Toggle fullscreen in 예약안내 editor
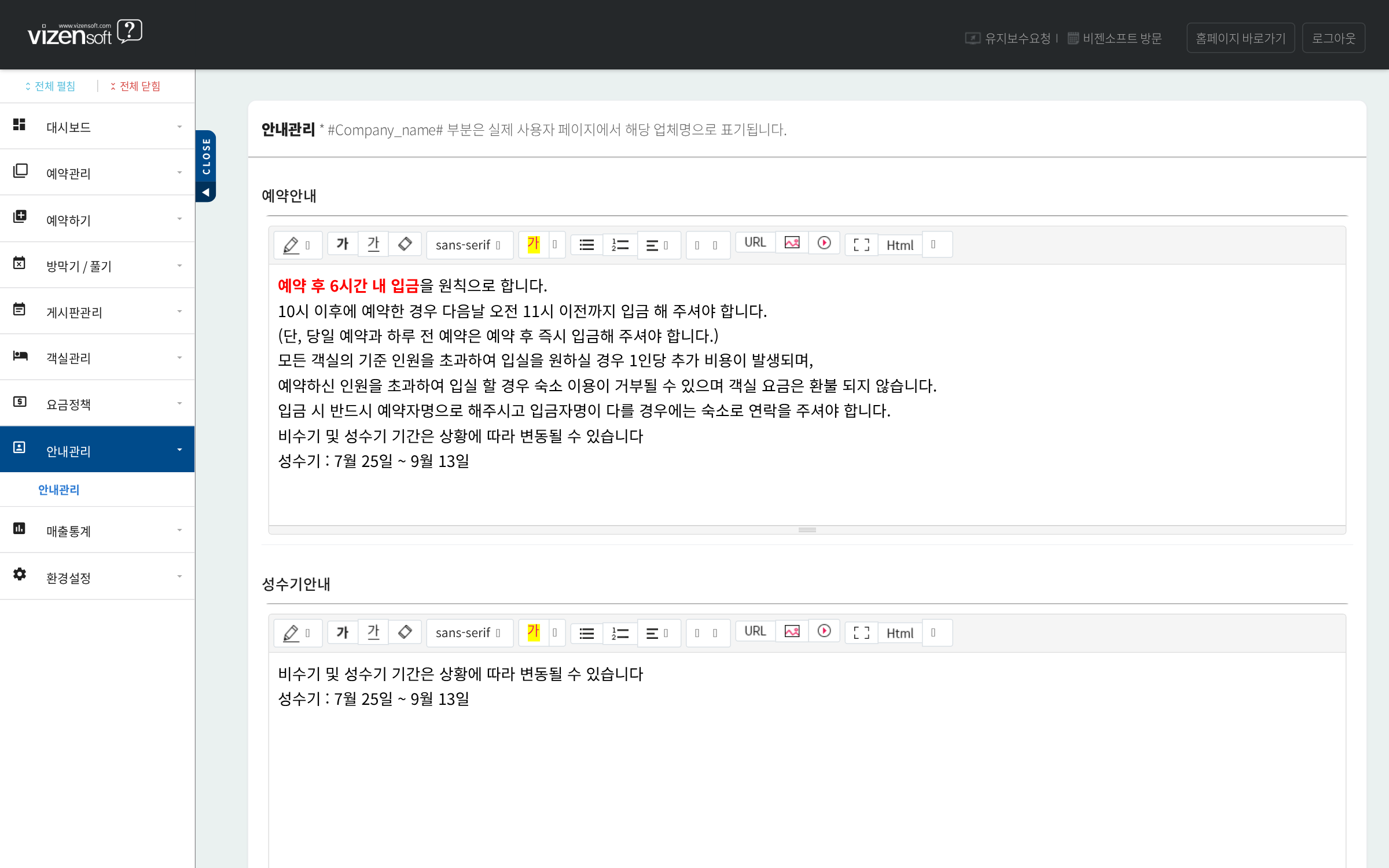The height and width of the screenshot is (868, 1389). [x=861, y=245]
